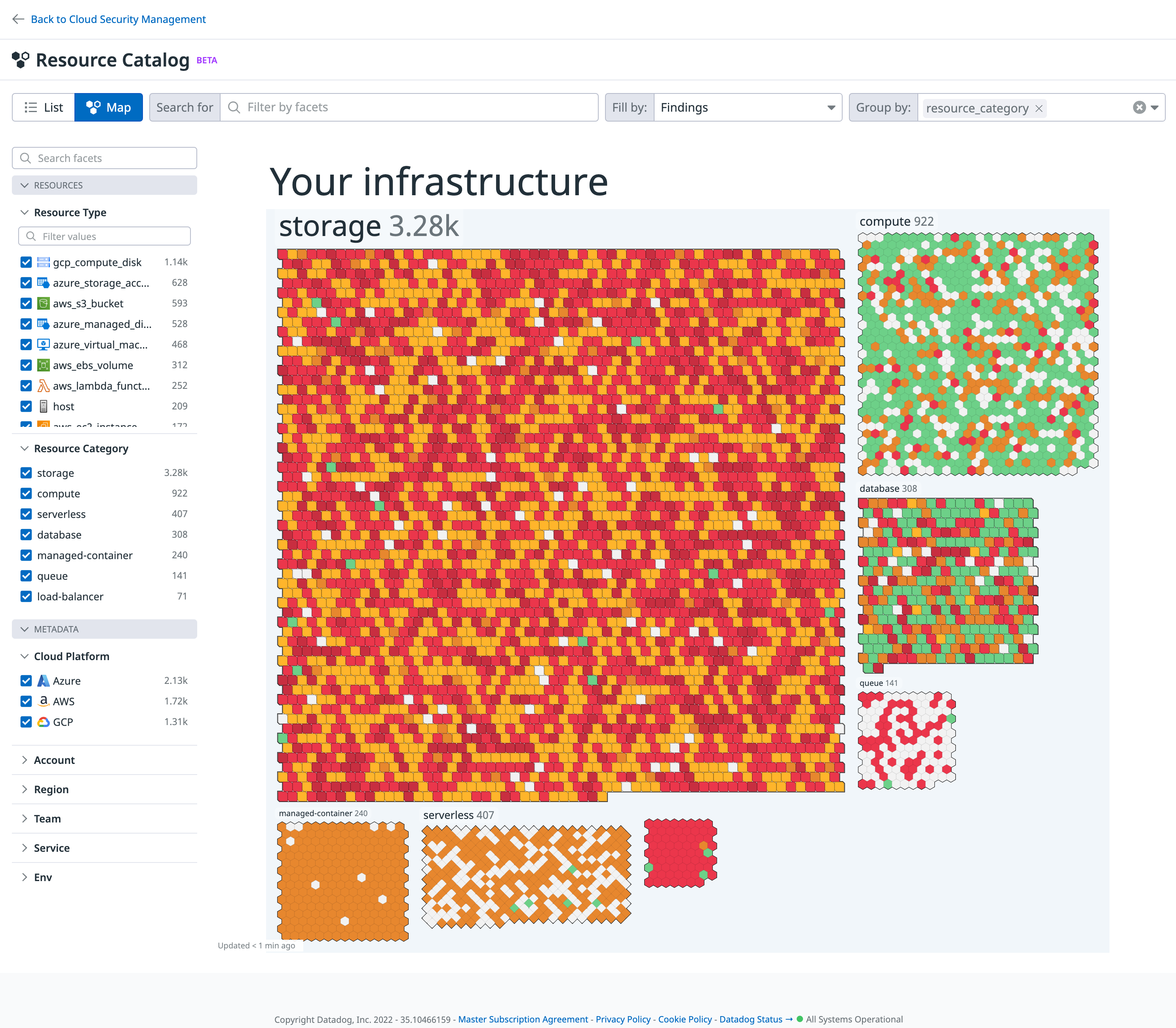Click the GCP logo under Cloud Platform

pyautogui.click(x=43, y=722)
